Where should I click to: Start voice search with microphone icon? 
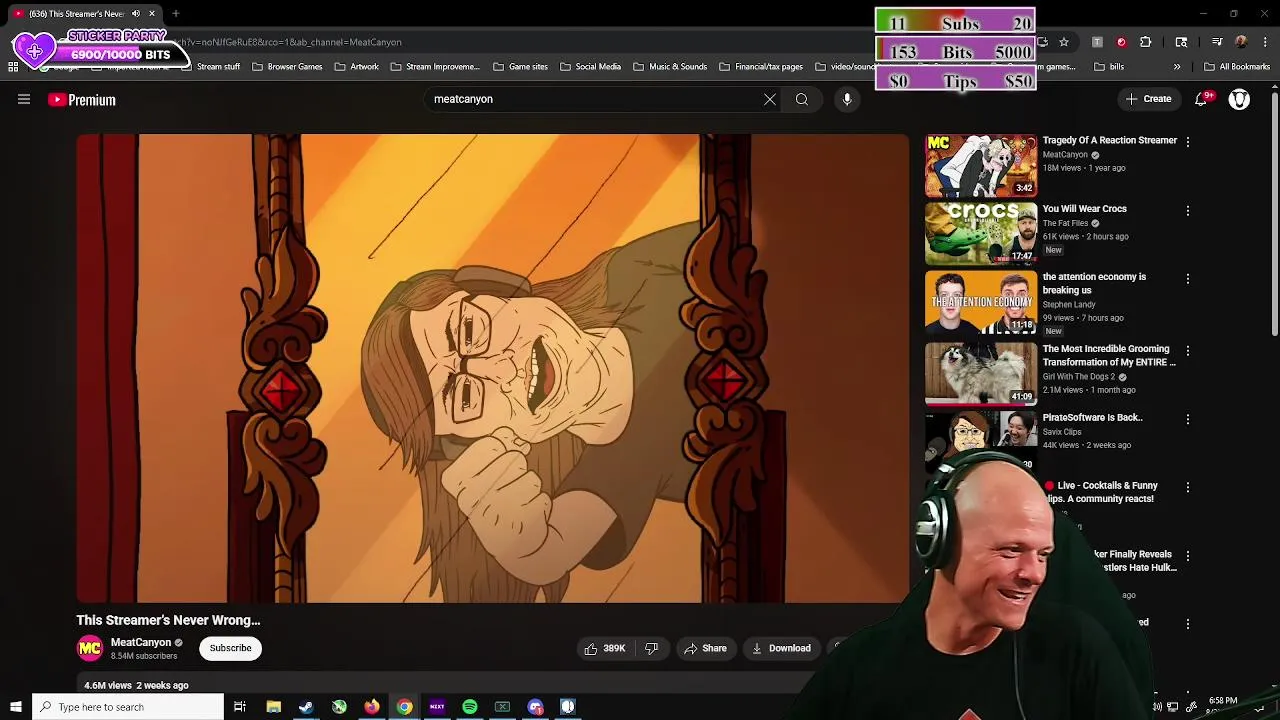pyautogui.click(x=847, y=99)
